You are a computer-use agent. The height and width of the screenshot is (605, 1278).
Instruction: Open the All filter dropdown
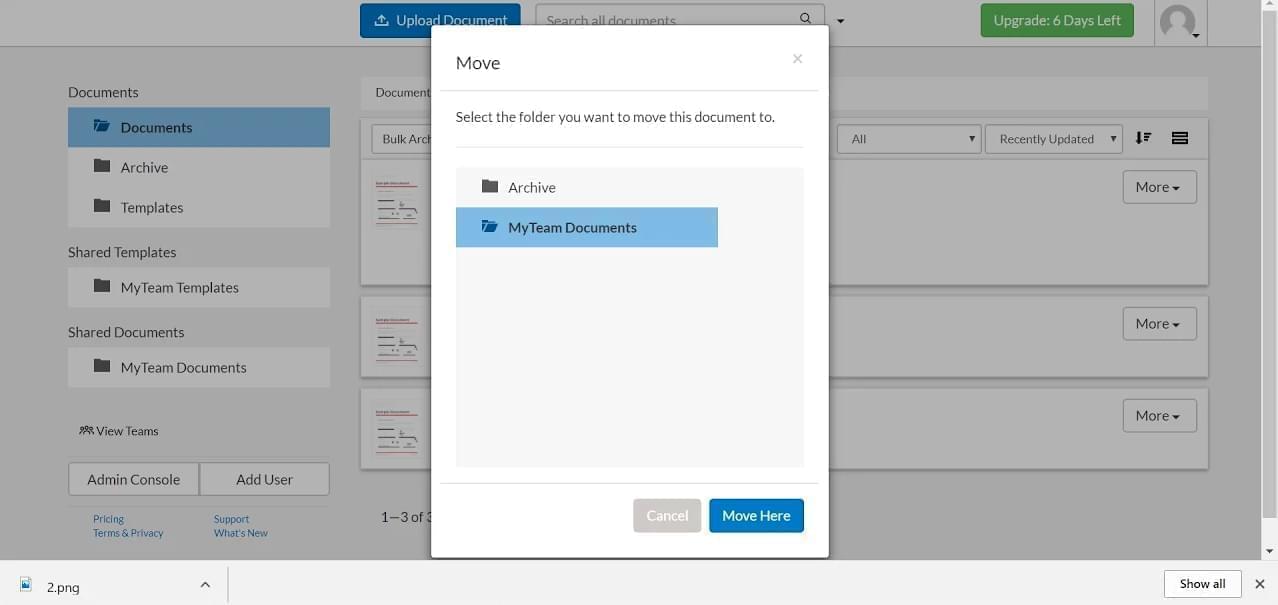(908, 138)
